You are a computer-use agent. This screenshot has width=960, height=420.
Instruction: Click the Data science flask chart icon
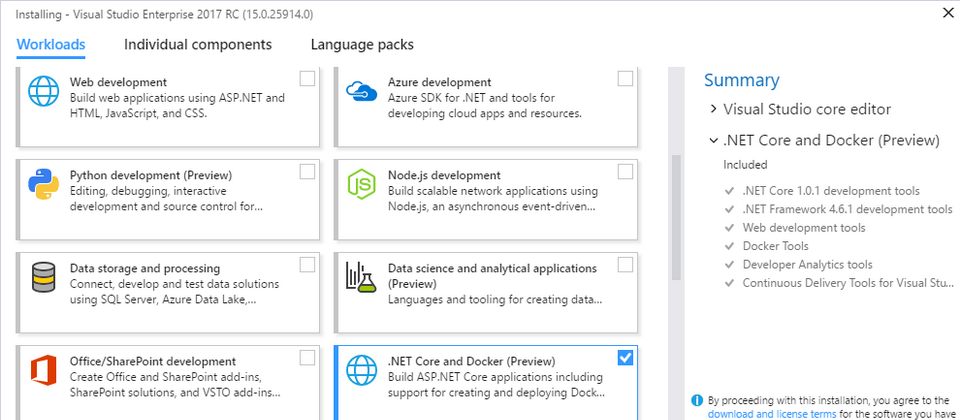pyautogui.click(x=360, y=278)
